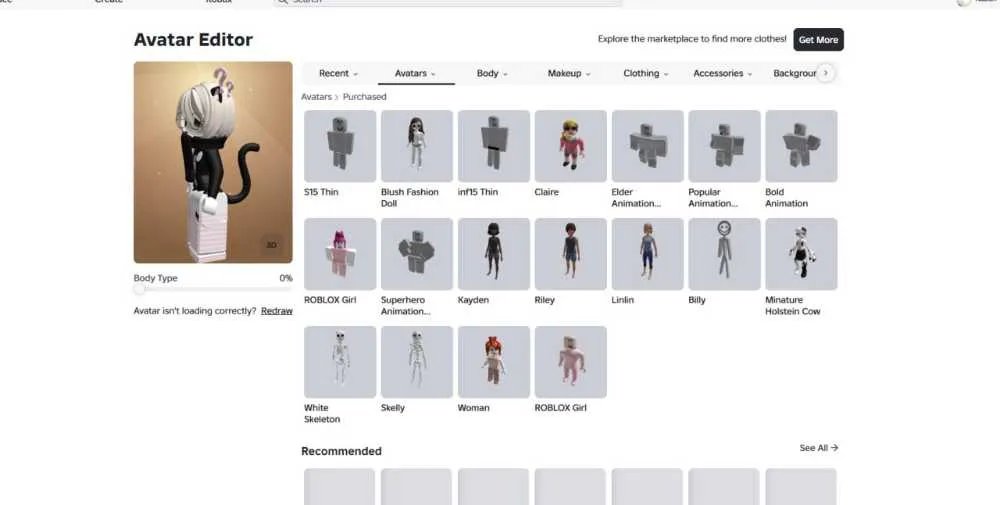Image resolution: width=1000 pixels, height=505 pixels.
Task: Select the Elder Animation bundle thumbnail
Action: click(647, 146)
